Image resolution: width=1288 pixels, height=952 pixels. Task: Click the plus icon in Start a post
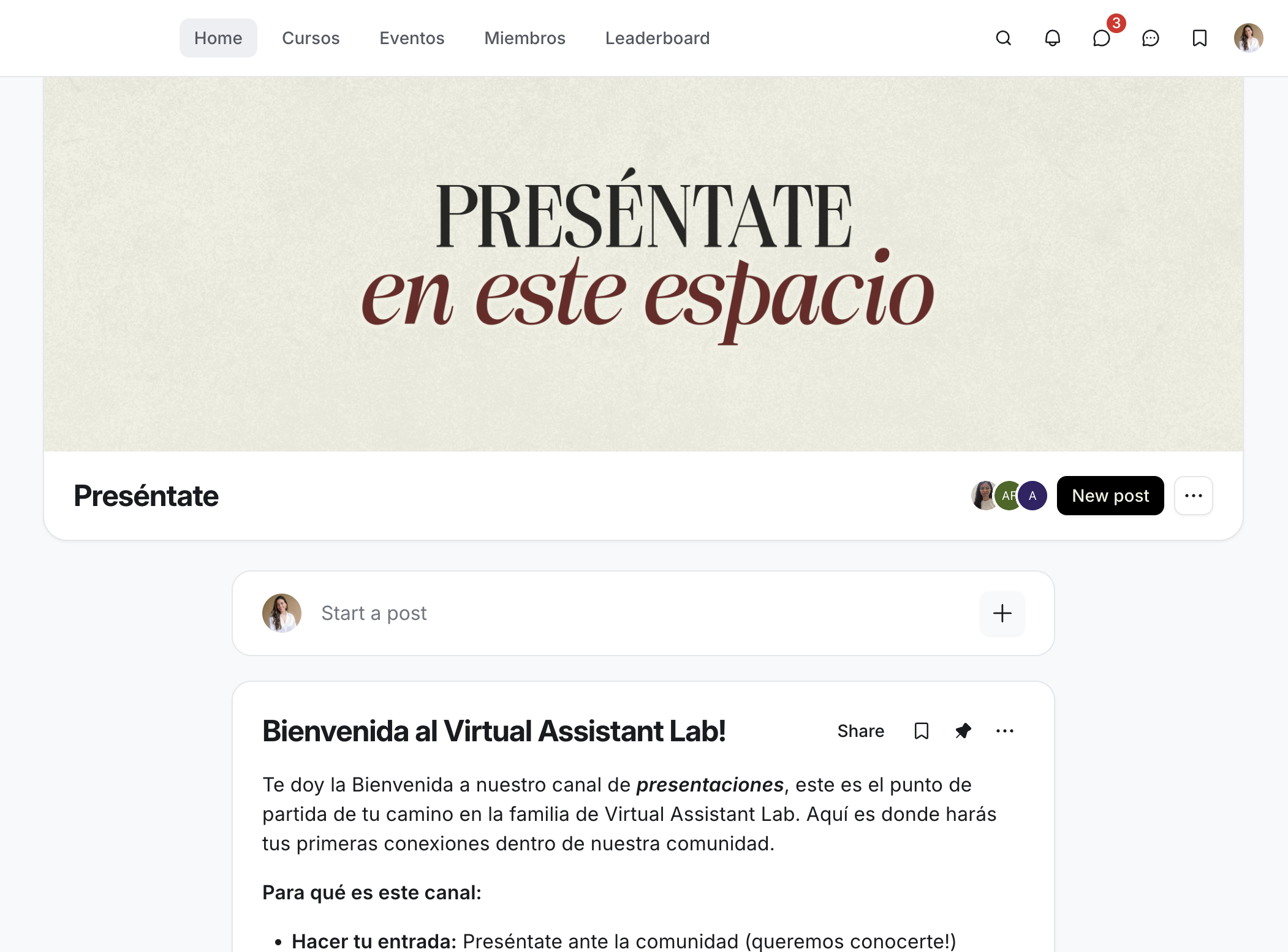click(x=1002, y=613)
